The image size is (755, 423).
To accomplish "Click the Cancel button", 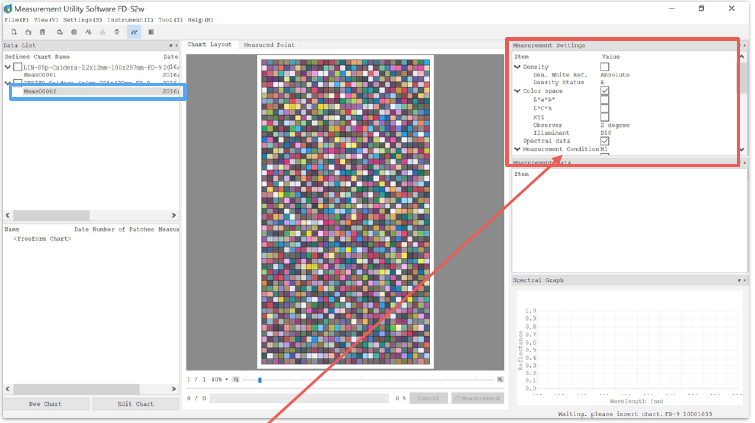I will coord(428,398).
